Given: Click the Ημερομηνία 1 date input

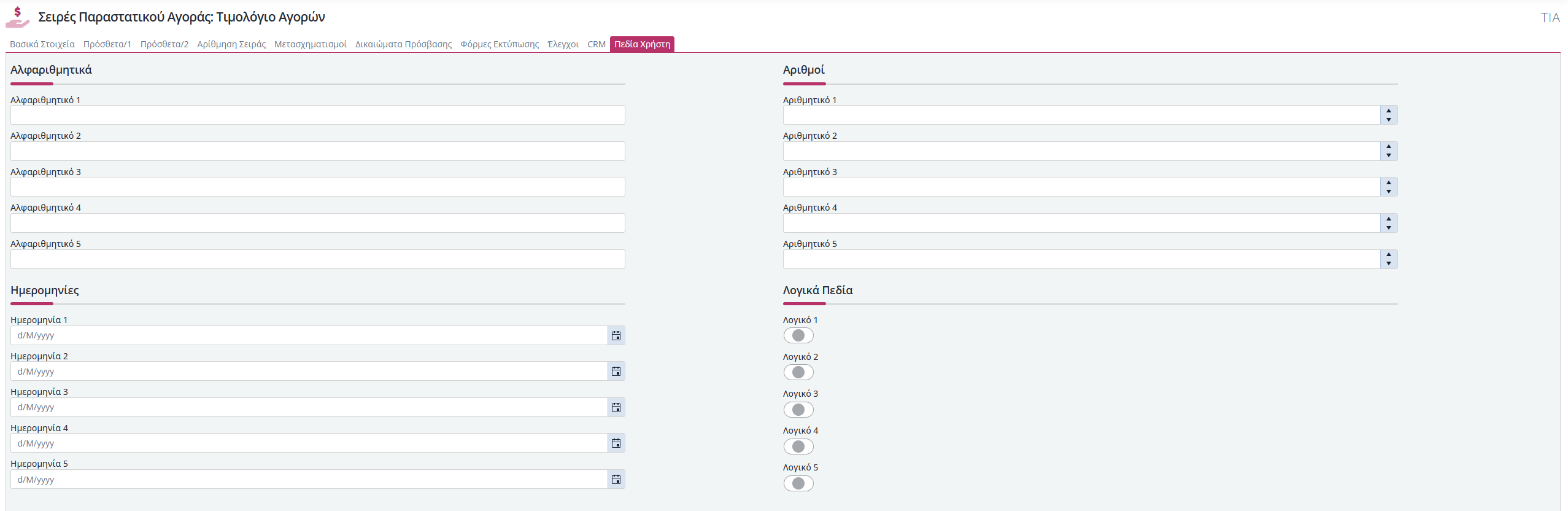Looking at the screenshot, I should [x=309, y=335].
